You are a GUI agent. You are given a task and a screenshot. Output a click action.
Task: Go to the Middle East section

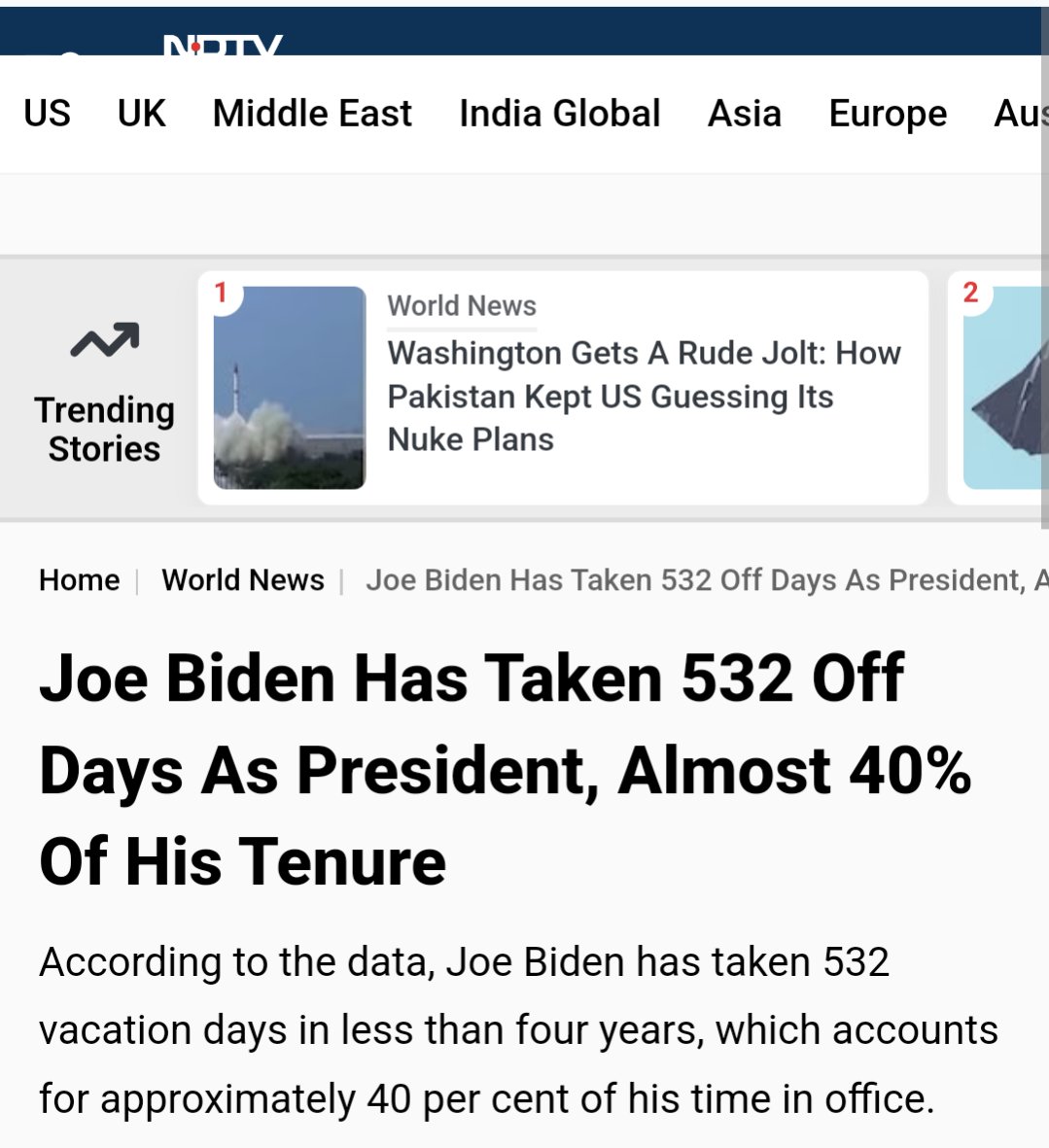[312, 114]
